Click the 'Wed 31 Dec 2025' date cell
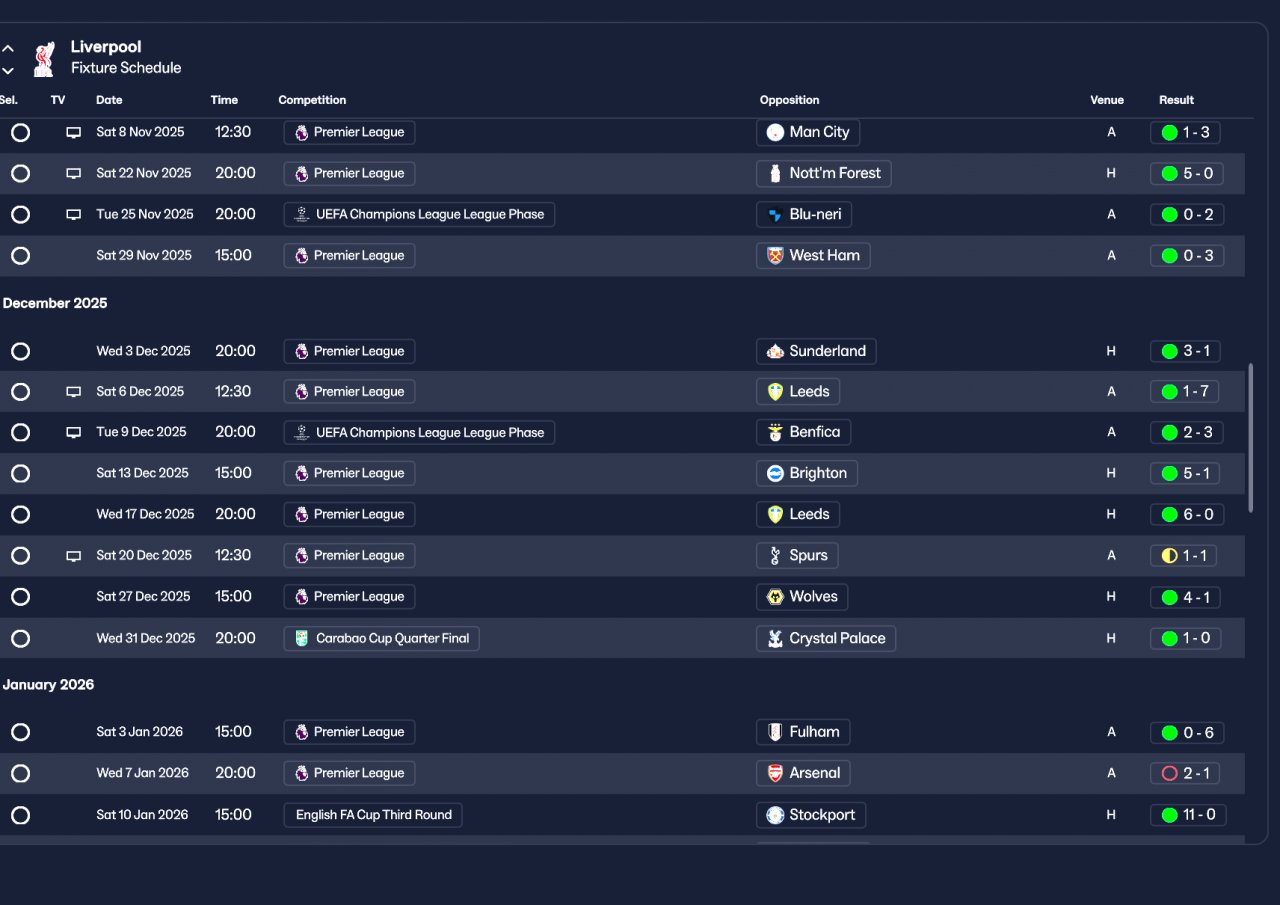This screenshot has height=905, width=1280. tap(146, 638)
